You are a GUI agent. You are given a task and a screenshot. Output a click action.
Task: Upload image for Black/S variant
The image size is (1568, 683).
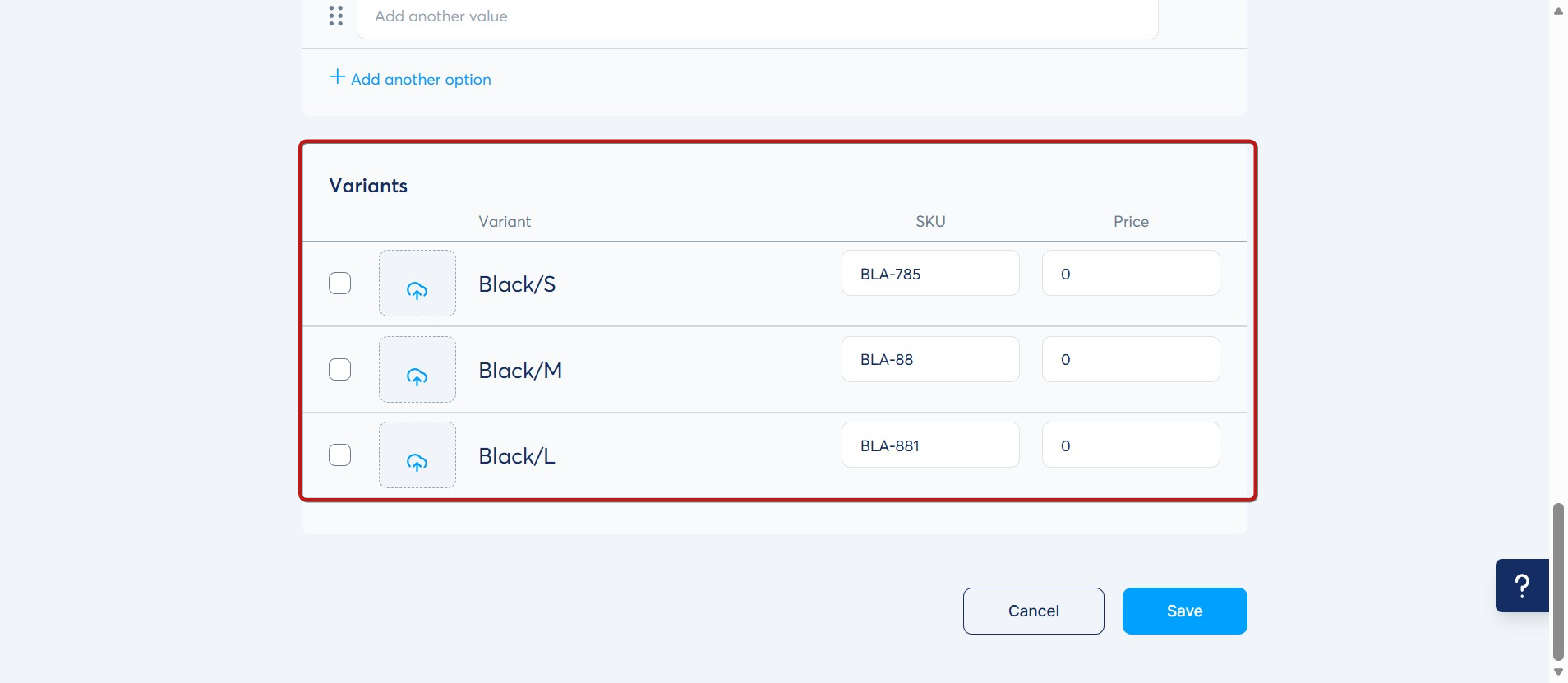click(x=417, y=284)
